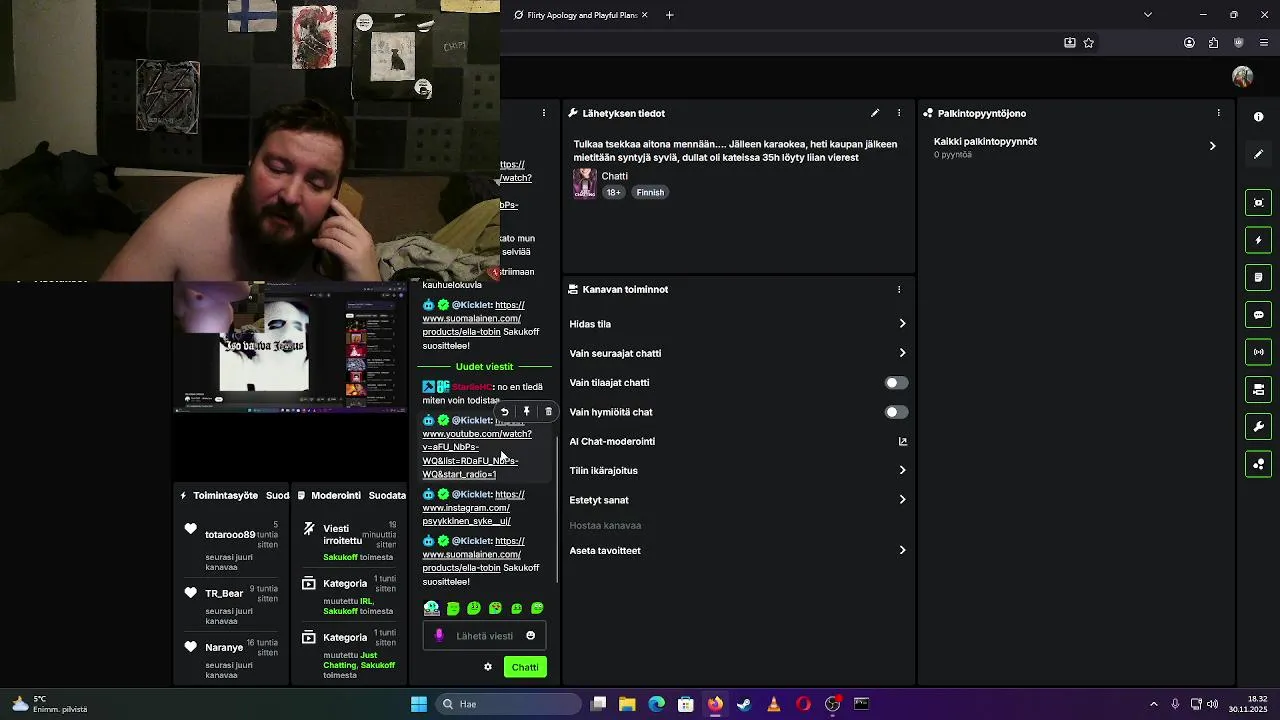The width and height of the screenshot is (1280, 720).
Task: Expand the Aseta tavoitteet option
Action: pos(902,550)
